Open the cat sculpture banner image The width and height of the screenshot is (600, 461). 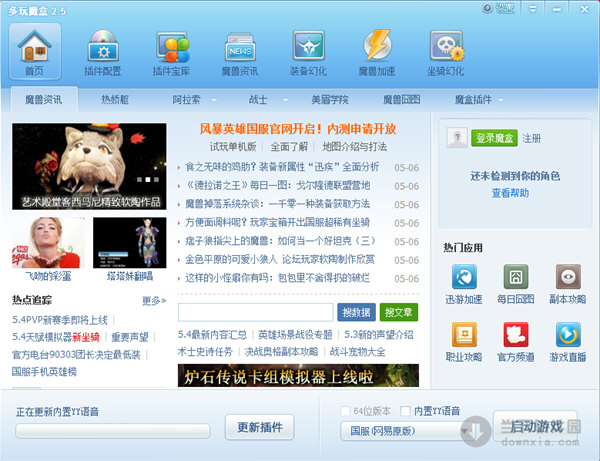tap(89, 166)
